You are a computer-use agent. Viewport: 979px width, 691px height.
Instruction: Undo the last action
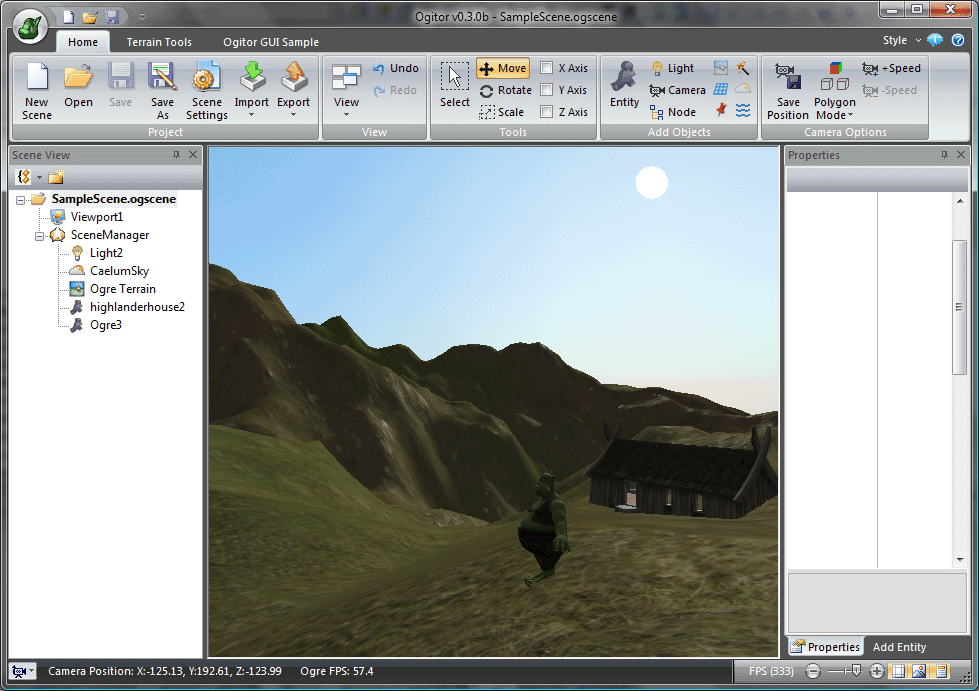(x=396, y=68)
